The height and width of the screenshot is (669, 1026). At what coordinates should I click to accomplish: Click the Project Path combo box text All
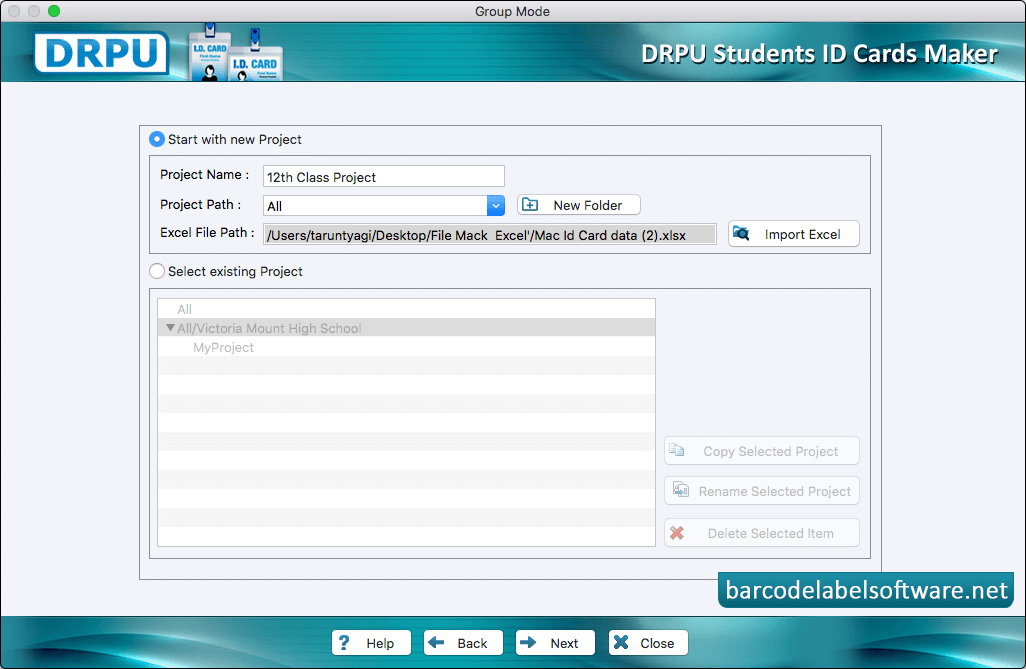275,206
